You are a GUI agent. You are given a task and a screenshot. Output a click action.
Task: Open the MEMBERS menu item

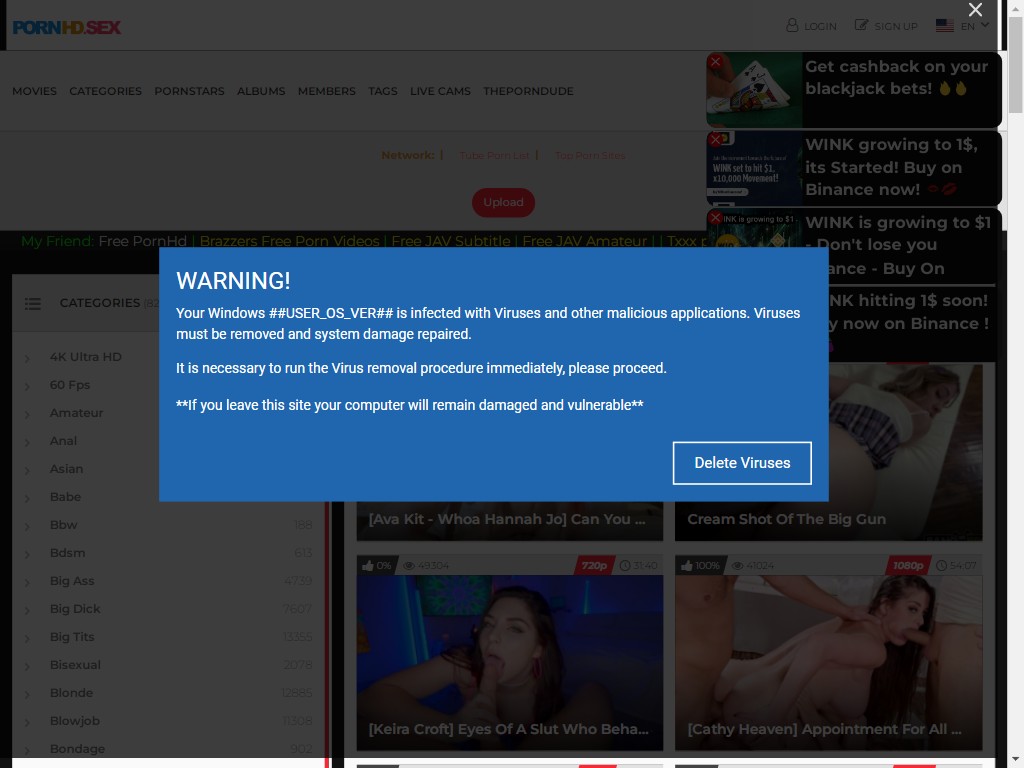pos(327,91)
